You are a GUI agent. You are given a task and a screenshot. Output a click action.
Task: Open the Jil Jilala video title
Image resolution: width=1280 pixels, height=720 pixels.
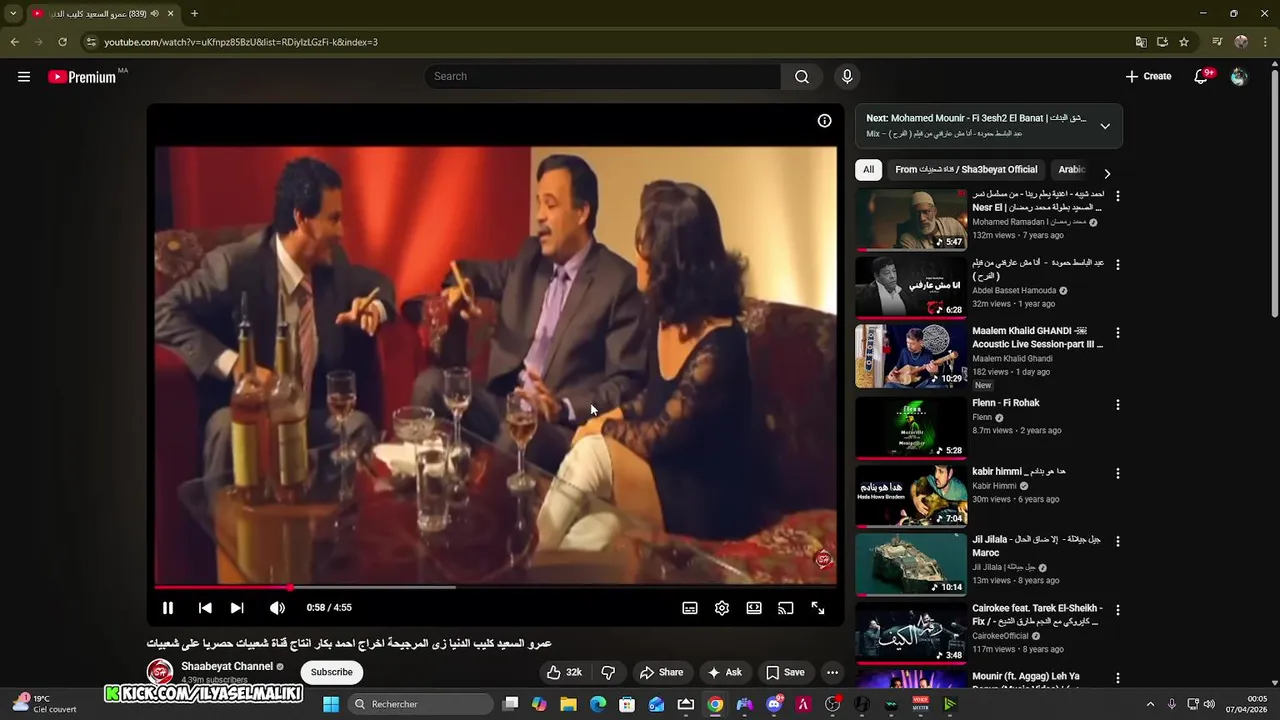coord(1037,546)
